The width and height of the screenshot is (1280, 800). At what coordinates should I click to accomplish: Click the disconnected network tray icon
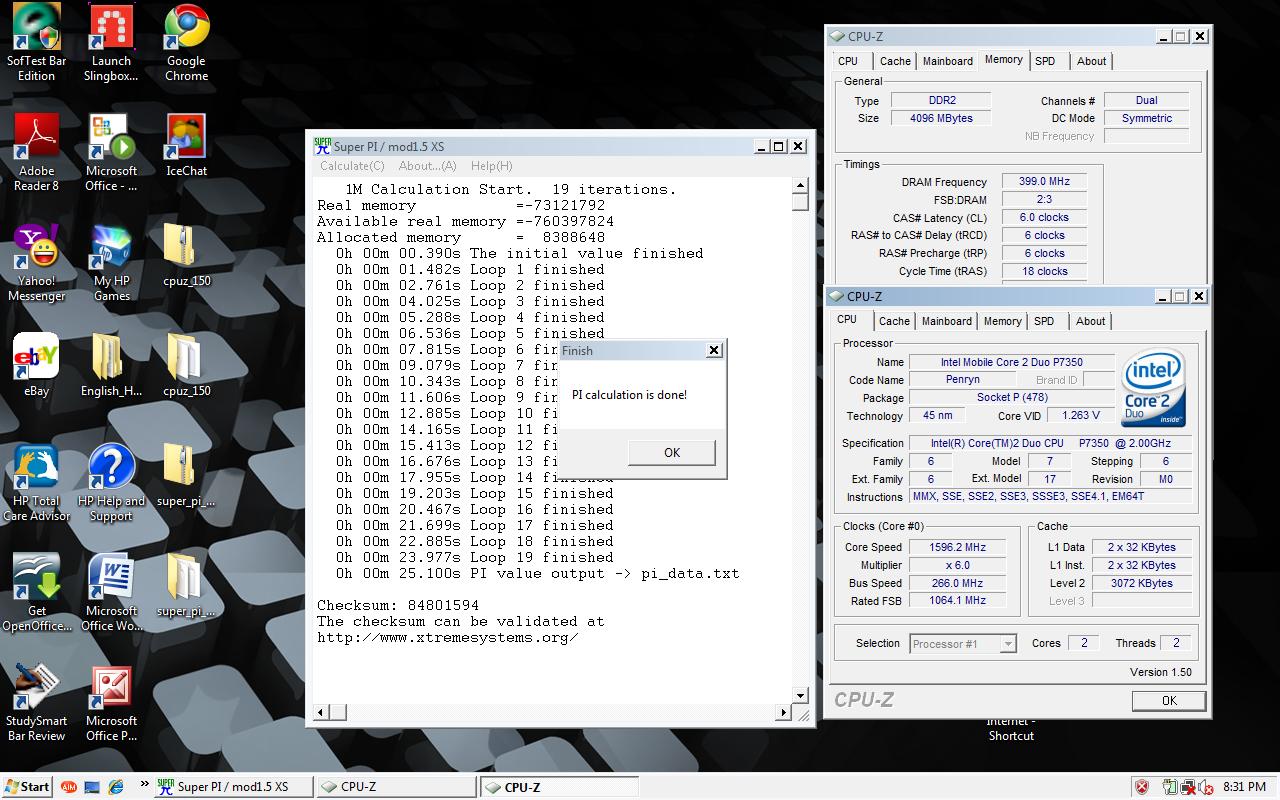pyautogui.click(x=1189, y=787)
